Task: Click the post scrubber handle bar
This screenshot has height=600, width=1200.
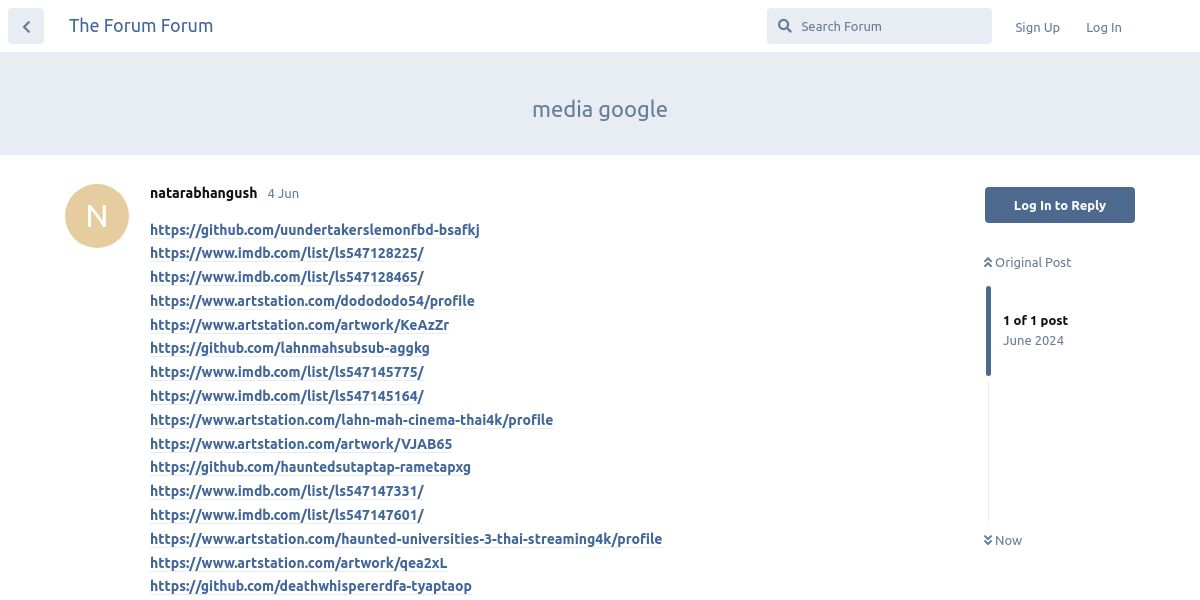Action: [988, 331]
